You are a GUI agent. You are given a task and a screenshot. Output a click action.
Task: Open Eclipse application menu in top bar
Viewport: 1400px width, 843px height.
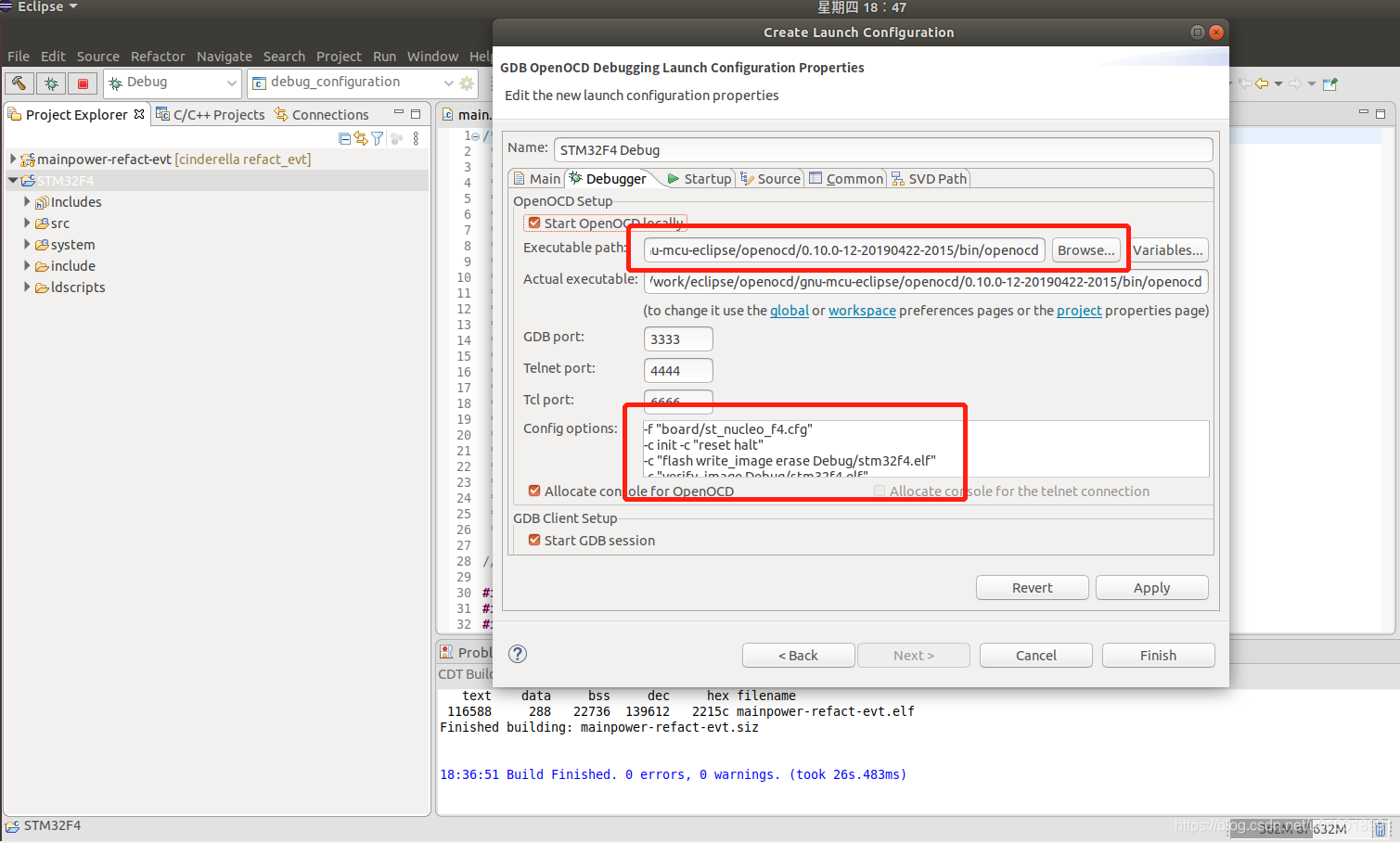coord(46,7)
